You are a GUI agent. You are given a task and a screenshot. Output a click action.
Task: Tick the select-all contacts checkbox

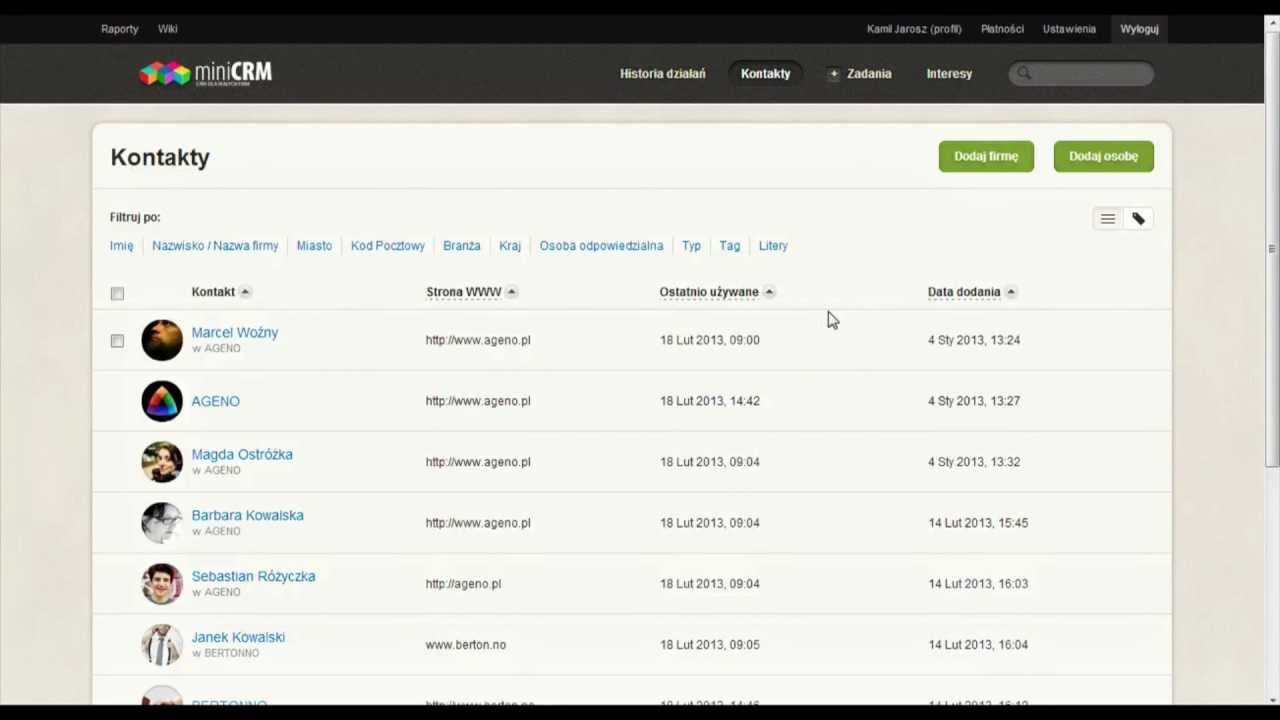117,293
